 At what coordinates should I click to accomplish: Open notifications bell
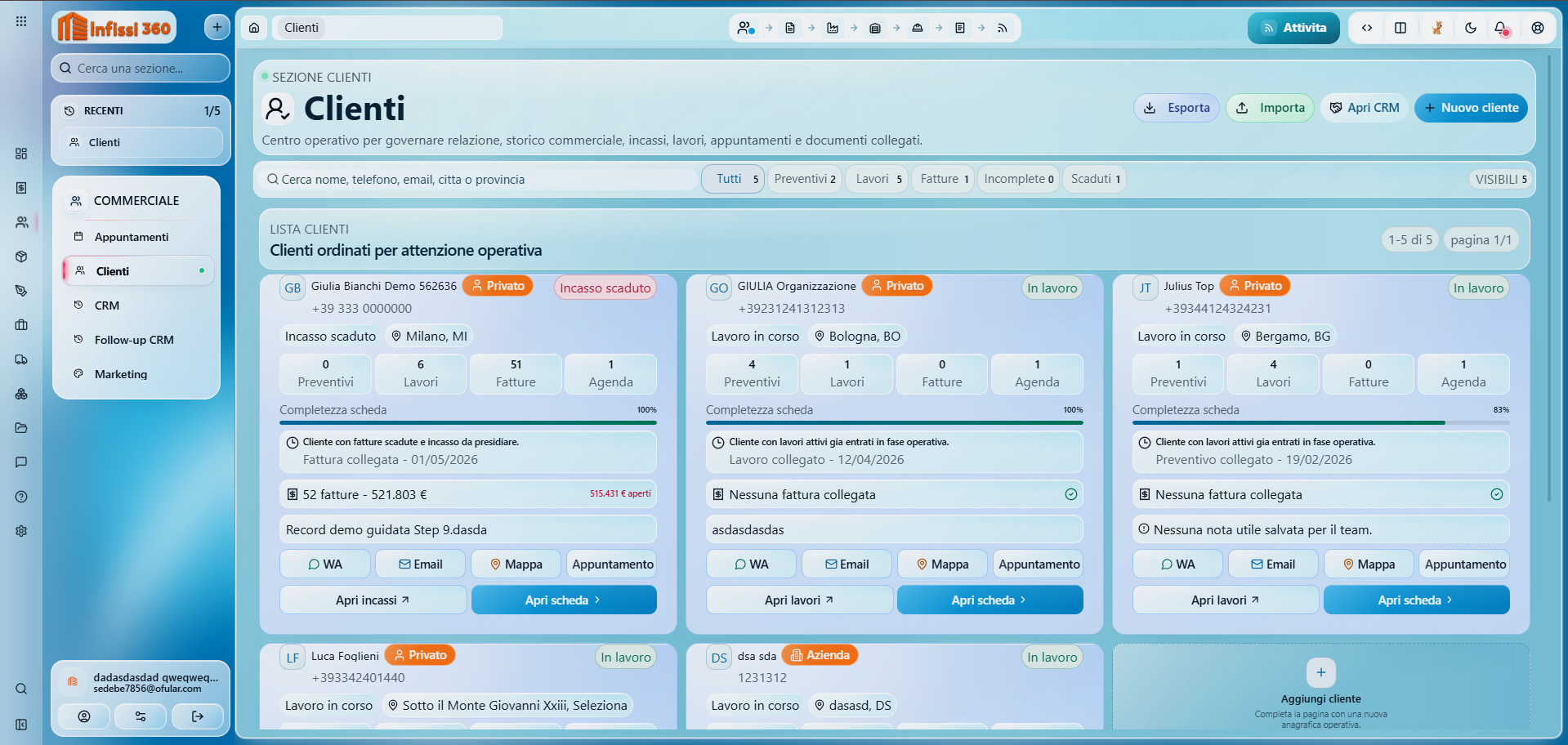[x=1501, y=28]
